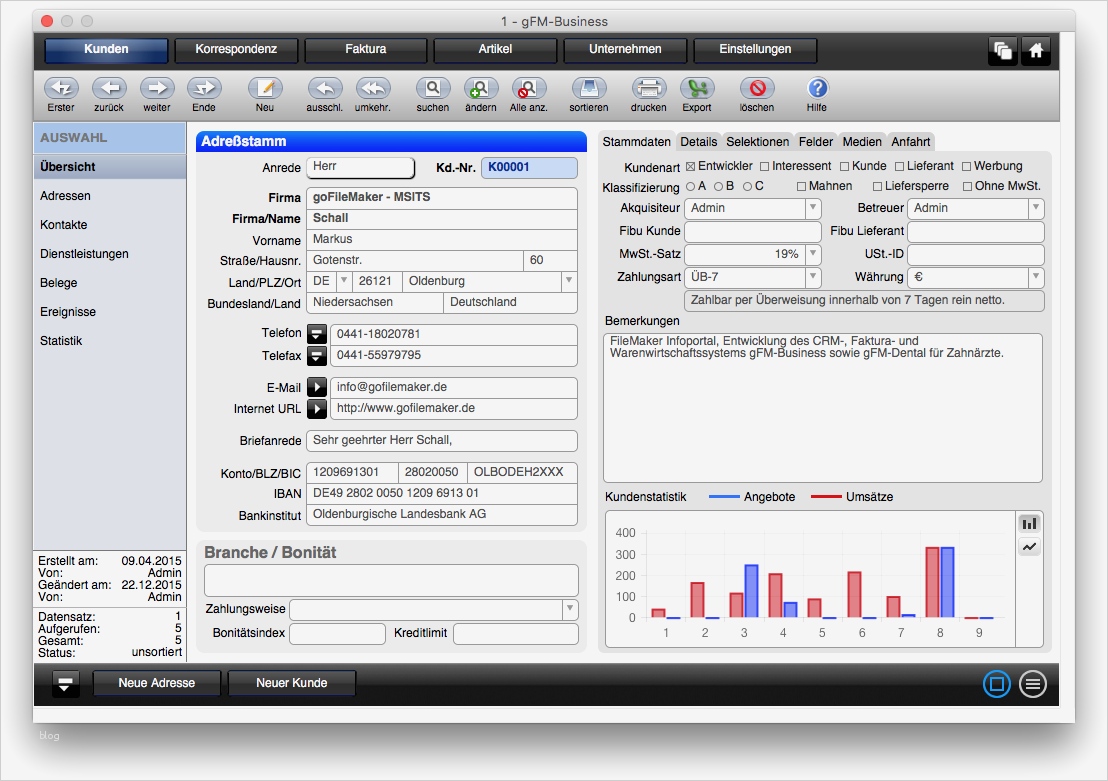Open the Währung currency dropdown
Image resolution: width=1108 pixels, height=781 pixels.
pos(1036,277)
